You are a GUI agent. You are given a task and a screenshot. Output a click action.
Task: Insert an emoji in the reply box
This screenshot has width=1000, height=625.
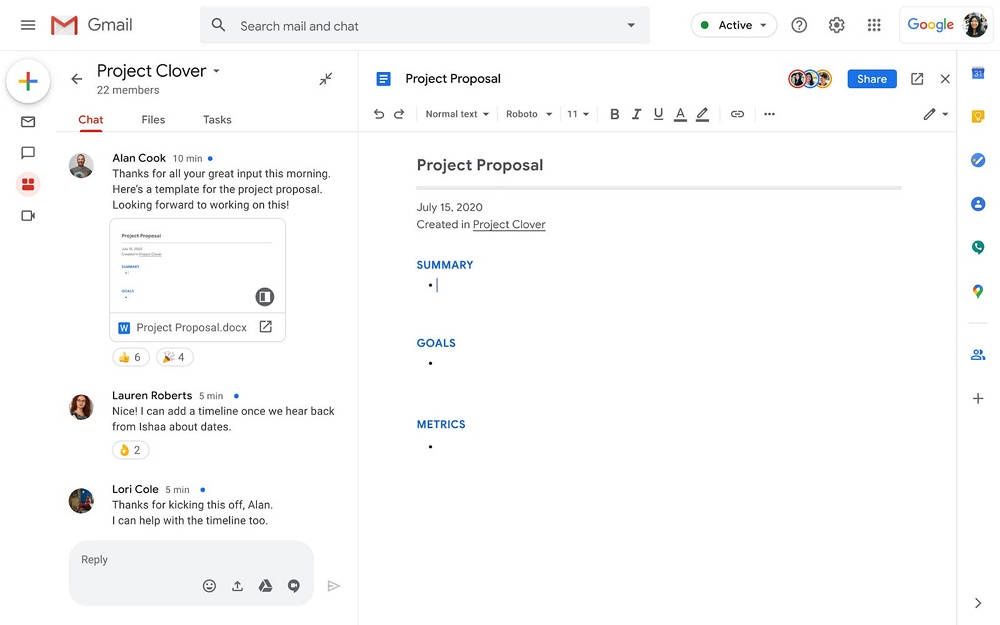pos(209,585)
